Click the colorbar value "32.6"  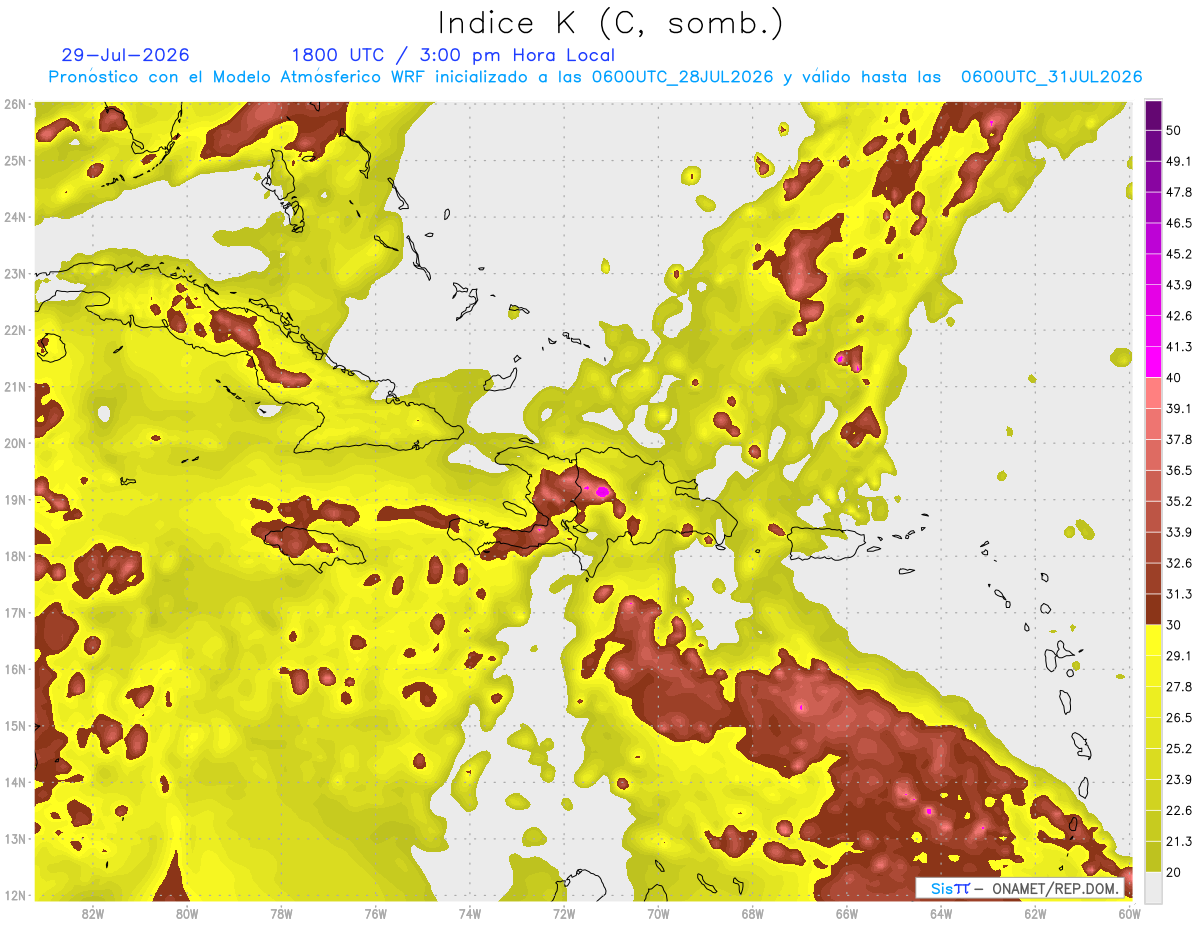click(x=1179, y=563)
